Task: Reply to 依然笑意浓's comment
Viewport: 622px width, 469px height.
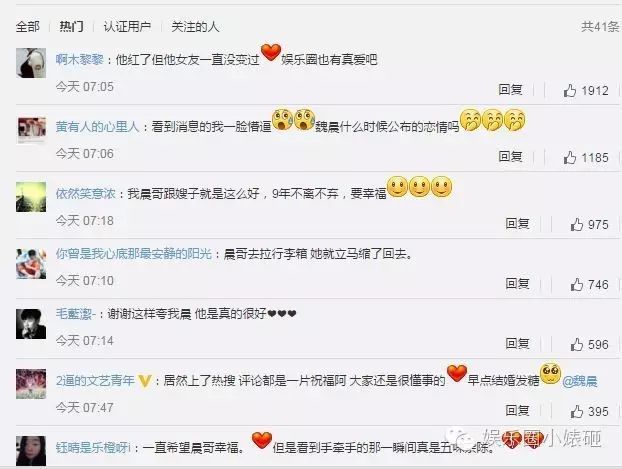Action: pos(517,224)
